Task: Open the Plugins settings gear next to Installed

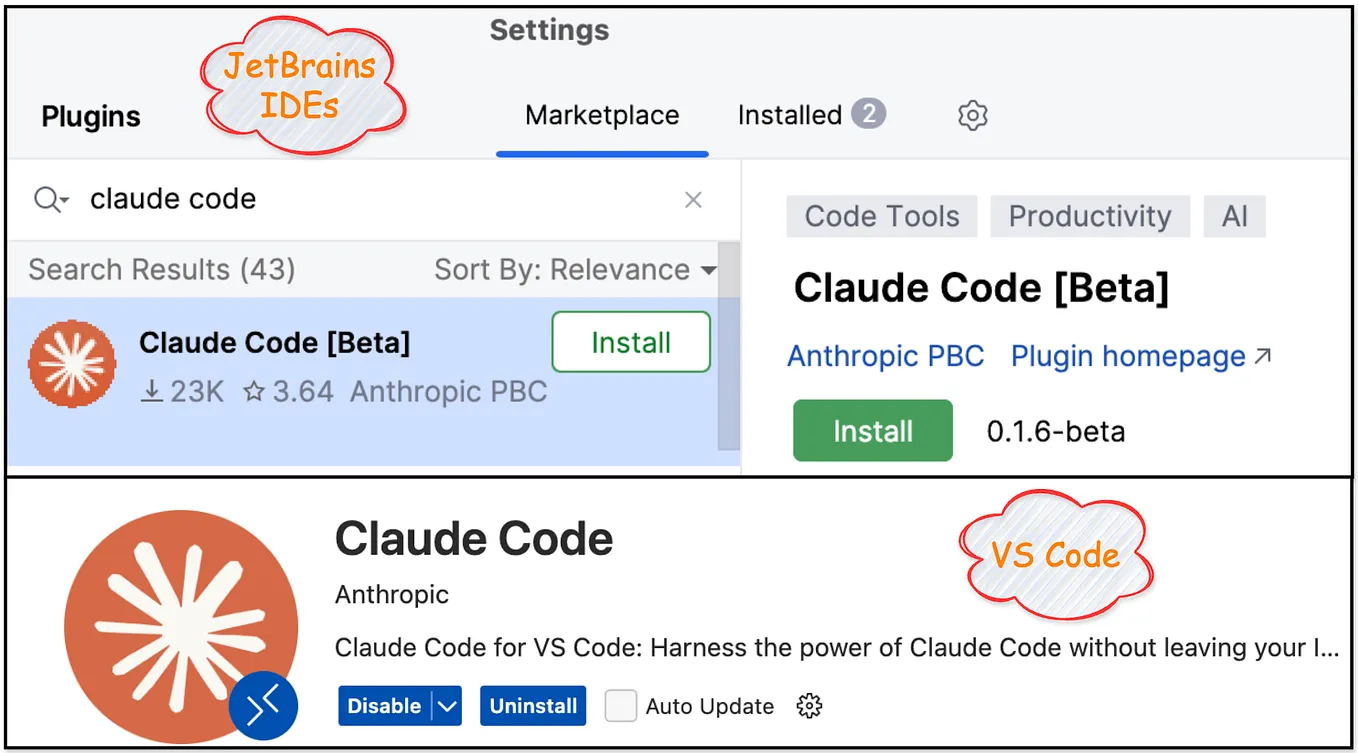Action: 971,115
